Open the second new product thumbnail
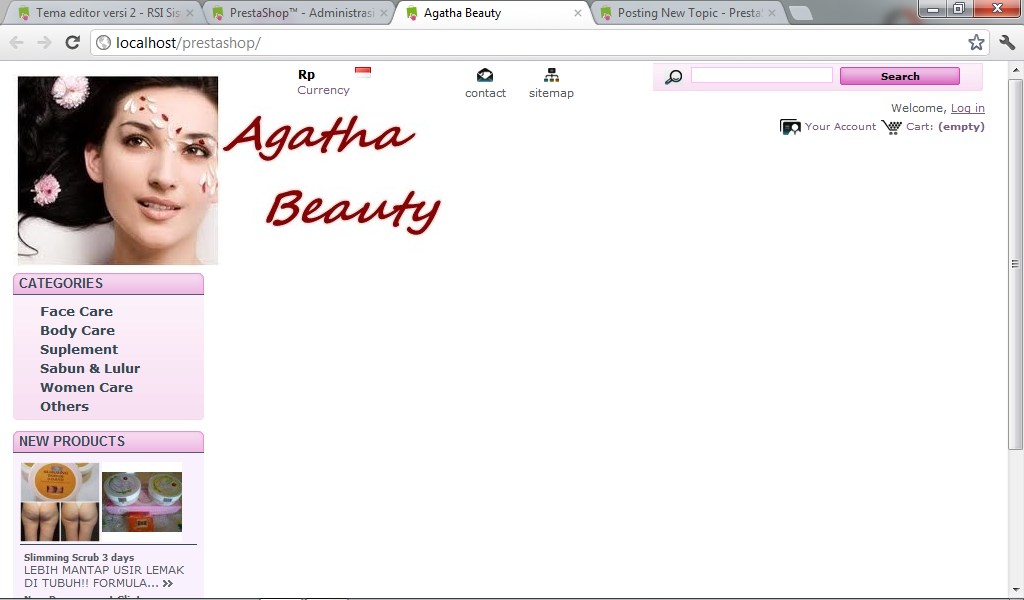Image resolution: width=1024 pixels, height=600 pixels. (142, 501)
